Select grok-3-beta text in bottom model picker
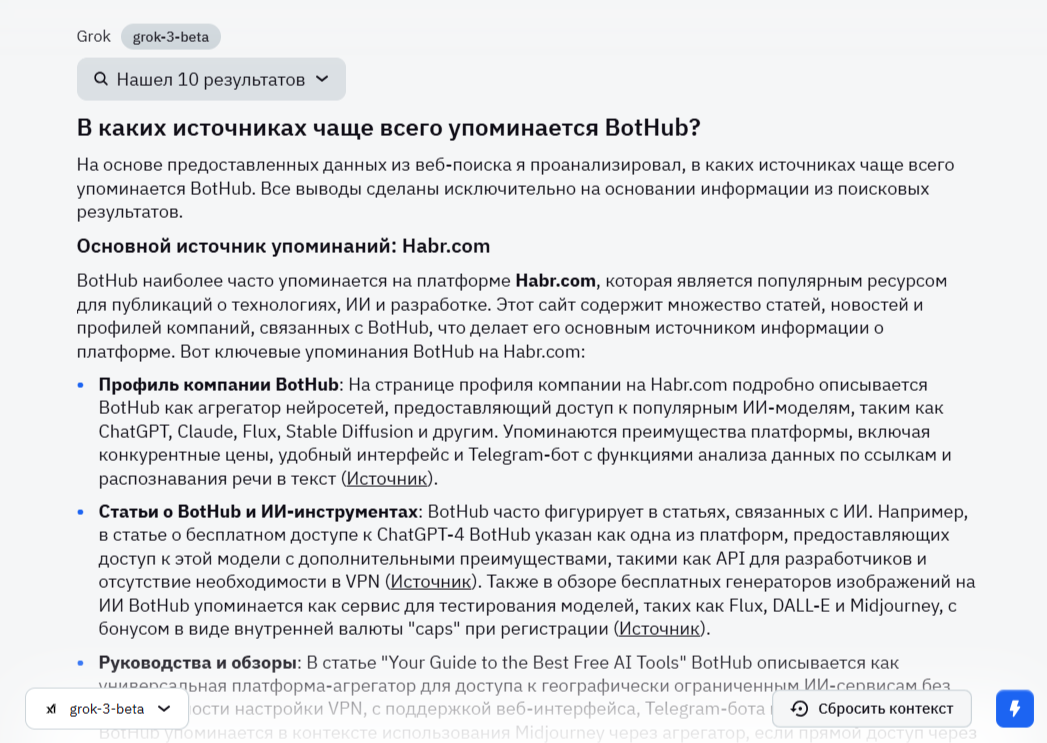Screen dimensions: 1047x743 [x=107, y=709]
